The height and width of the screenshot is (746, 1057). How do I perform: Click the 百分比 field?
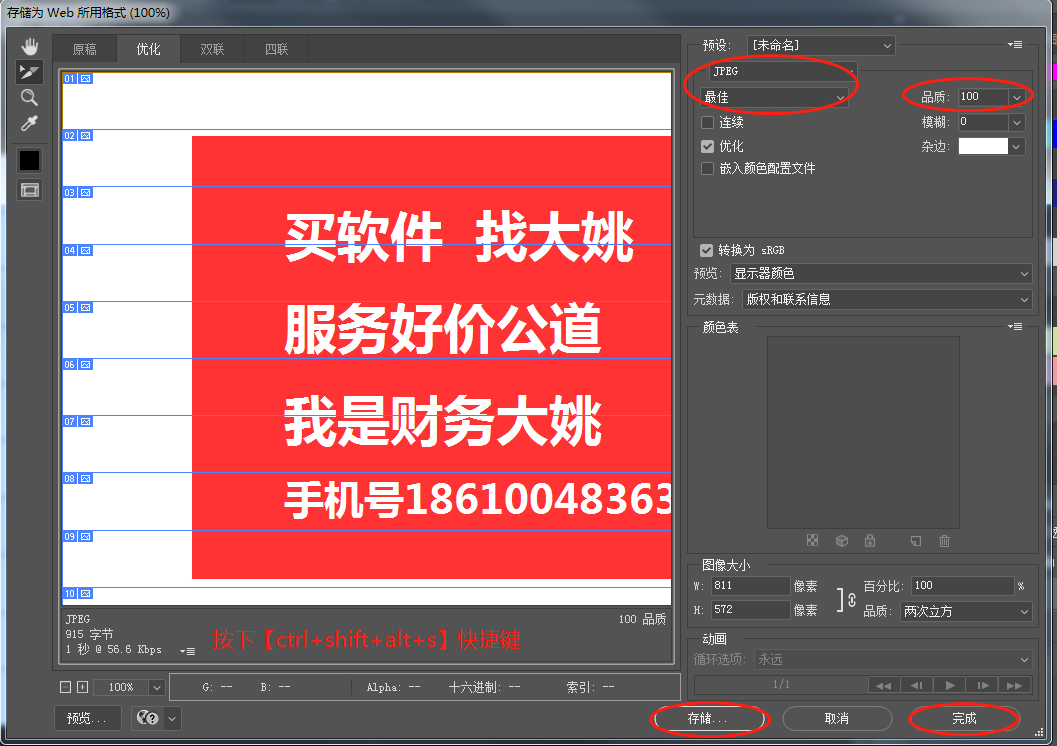[963, 586]
